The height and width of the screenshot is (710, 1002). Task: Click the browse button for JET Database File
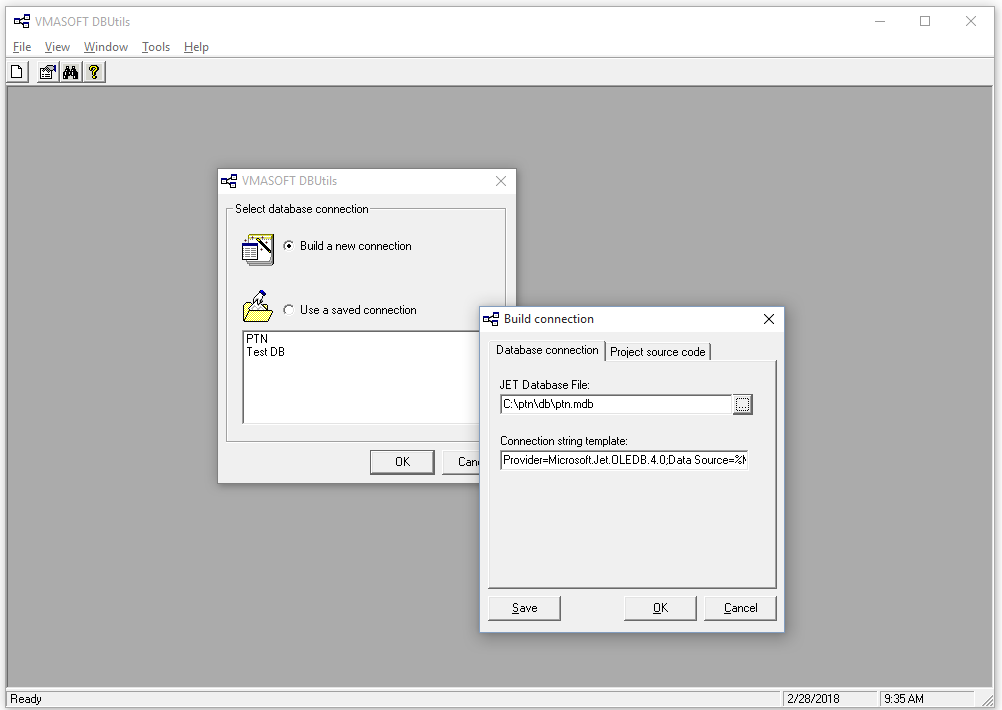[742, 405]
